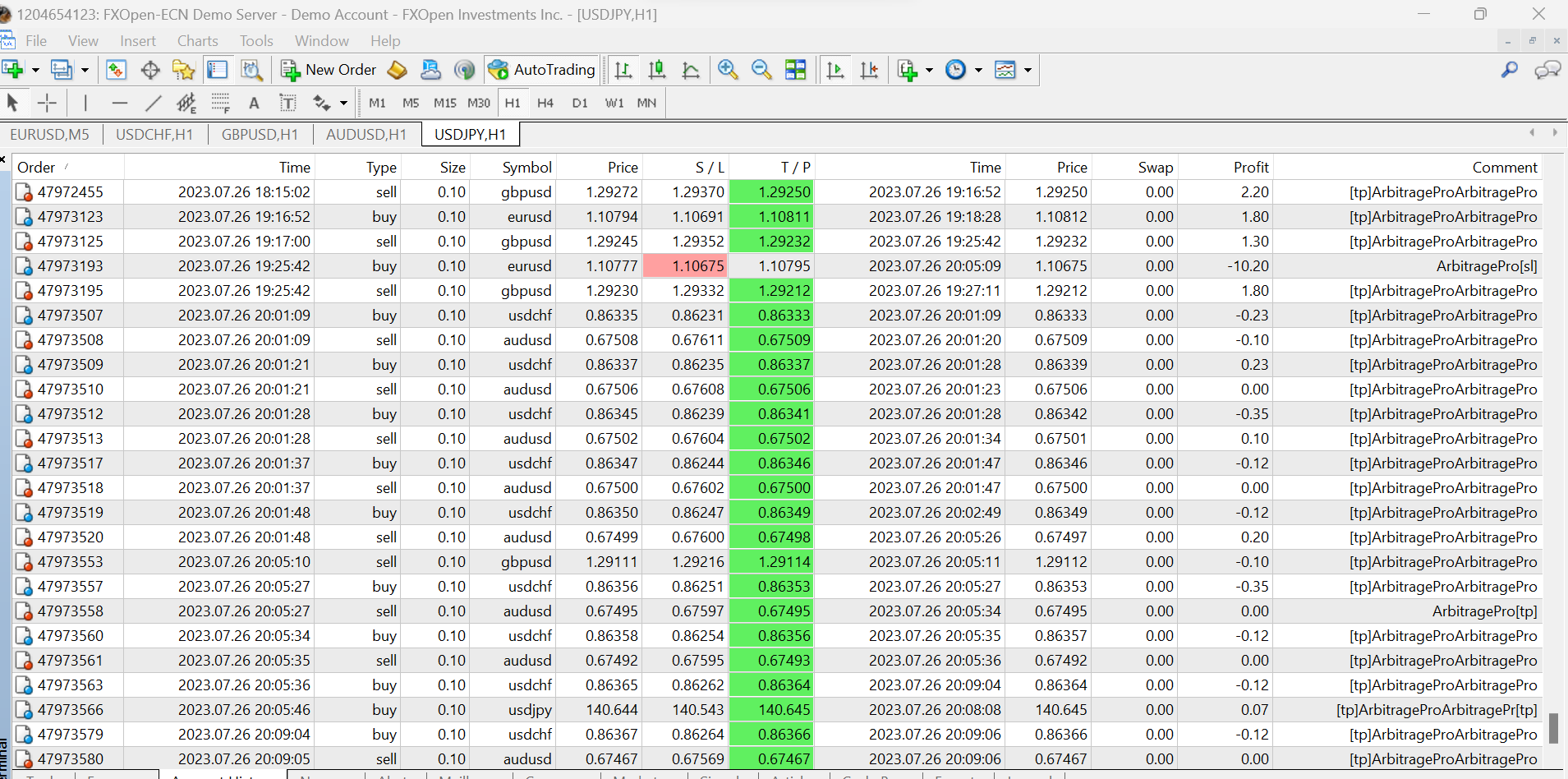Toggle the Chart Shift button
1568x779 pixels.
coord(869,70)
